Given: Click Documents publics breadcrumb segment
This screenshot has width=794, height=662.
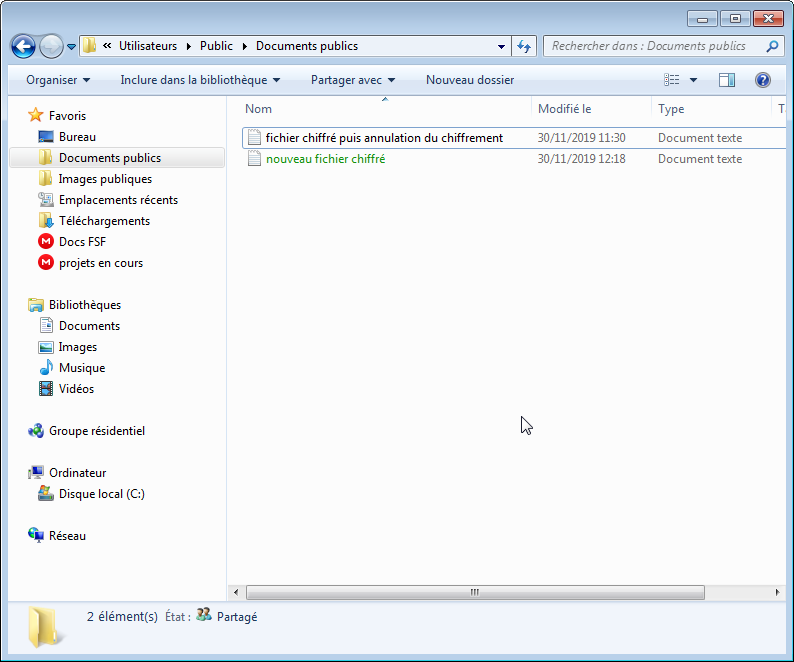Looking at the screenshot, I should [307, 46].
